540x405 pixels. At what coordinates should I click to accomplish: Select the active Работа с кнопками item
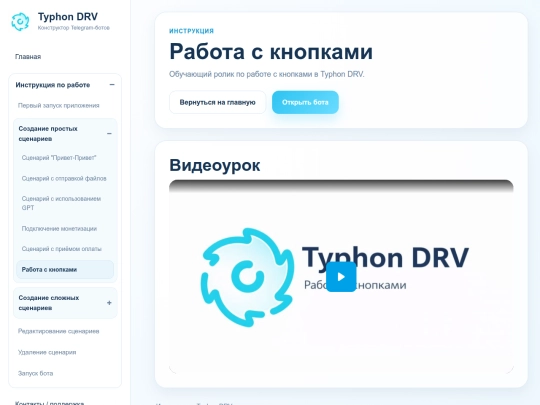65,269
